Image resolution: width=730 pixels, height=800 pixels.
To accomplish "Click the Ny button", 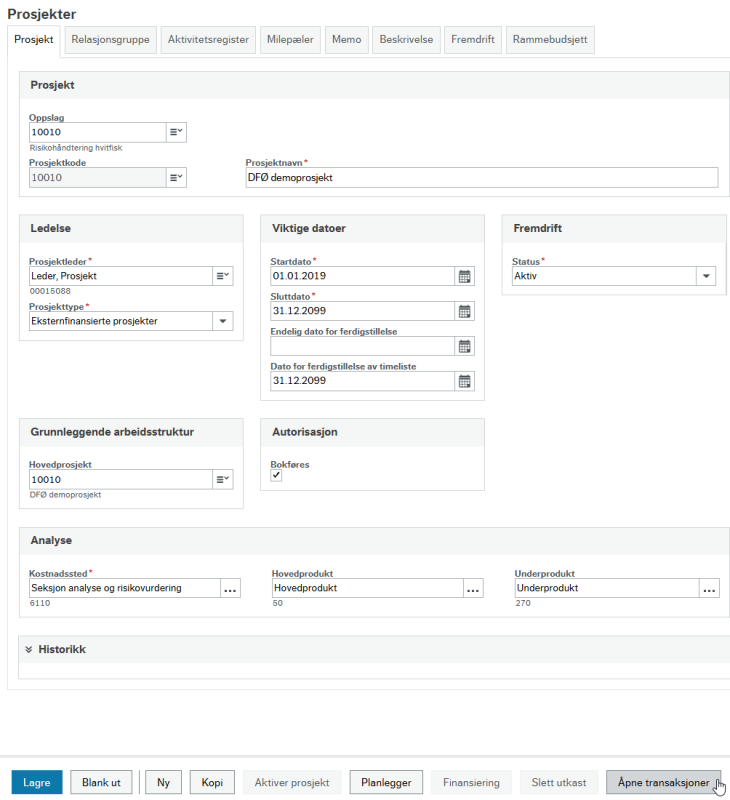I will (x=163, y=782).
